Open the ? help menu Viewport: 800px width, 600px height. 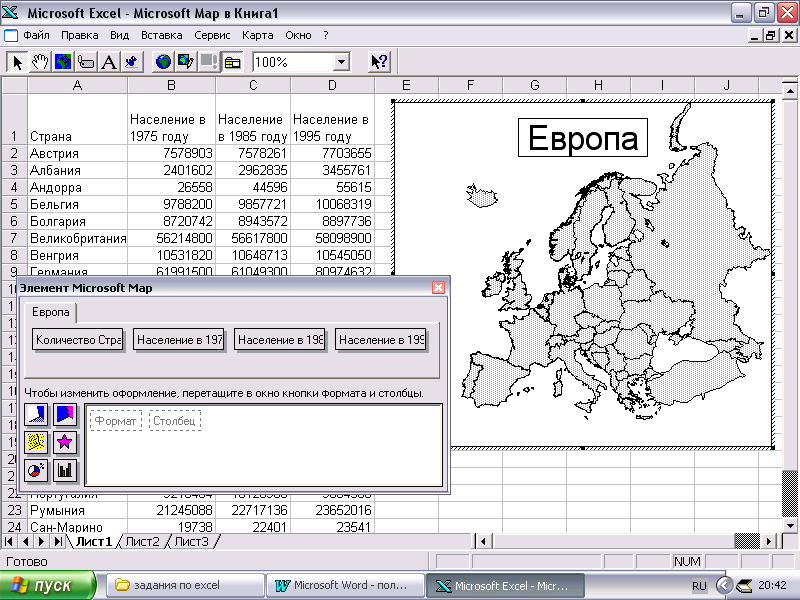326,35
